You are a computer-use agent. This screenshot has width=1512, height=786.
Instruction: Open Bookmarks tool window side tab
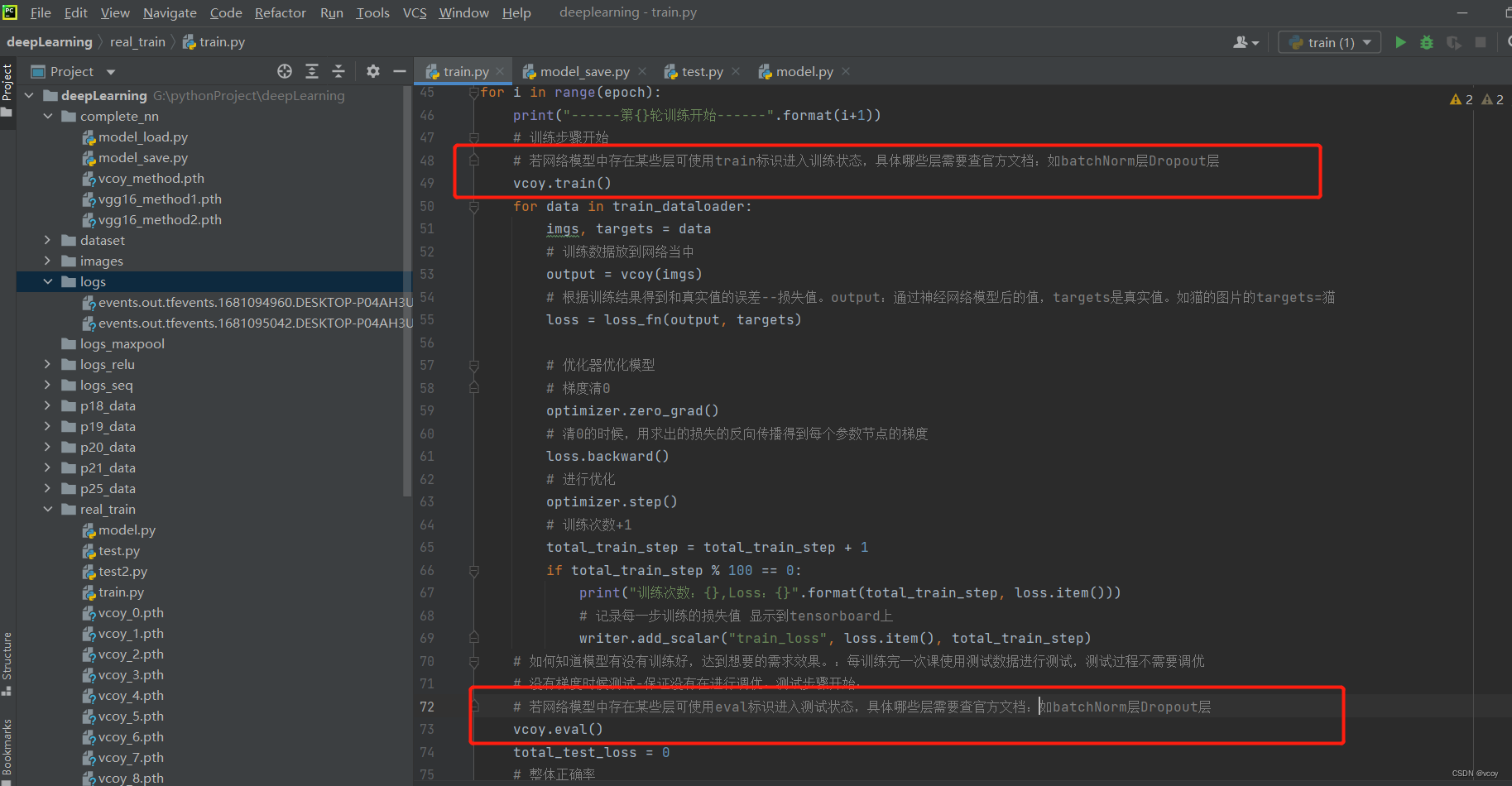click(x=7, y=750)
